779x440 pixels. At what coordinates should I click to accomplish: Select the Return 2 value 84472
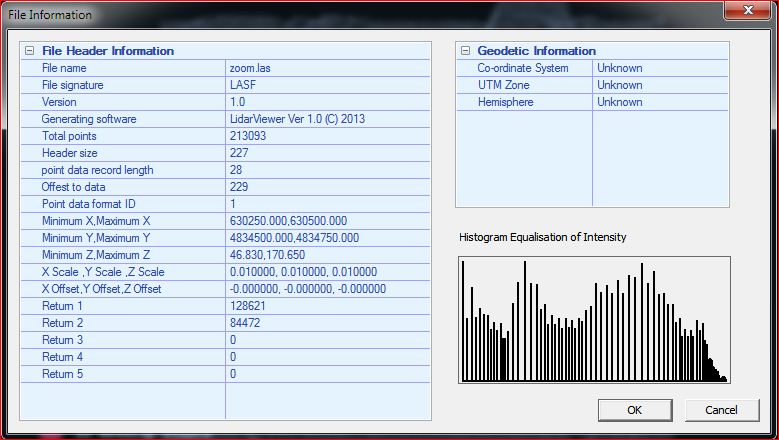click(245, 323)
